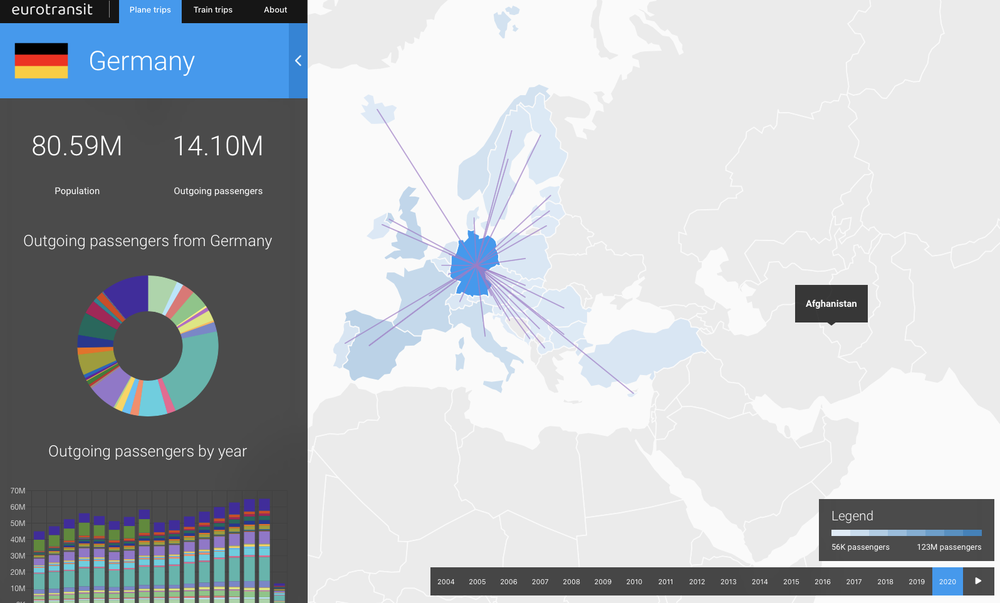Viewport: 1000px width, 603px height.
Task: Select year 2017 on the timeline
Action: [854, 581]
